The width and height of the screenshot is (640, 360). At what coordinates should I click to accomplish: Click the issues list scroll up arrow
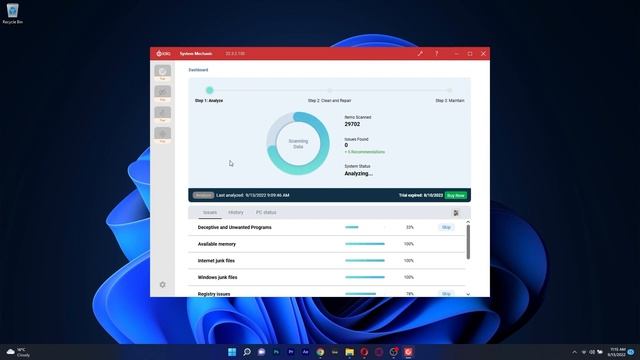(468, 222)
